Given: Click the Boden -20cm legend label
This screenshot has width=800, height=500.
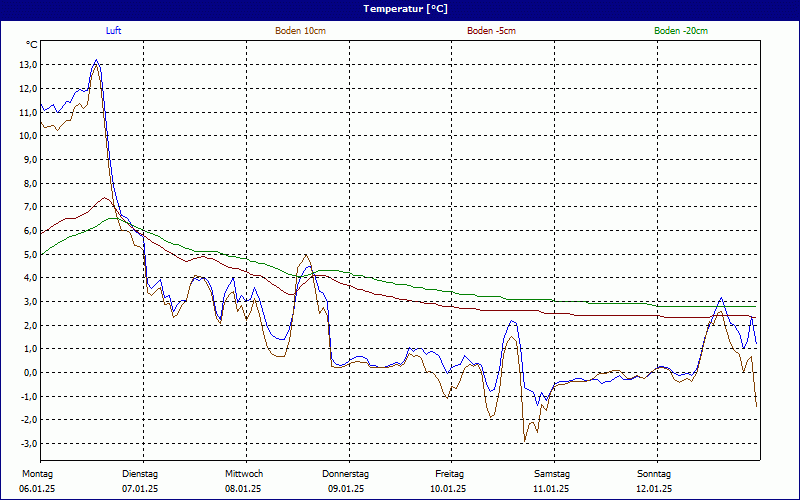Looking at the screenshot, I should 681,31.
